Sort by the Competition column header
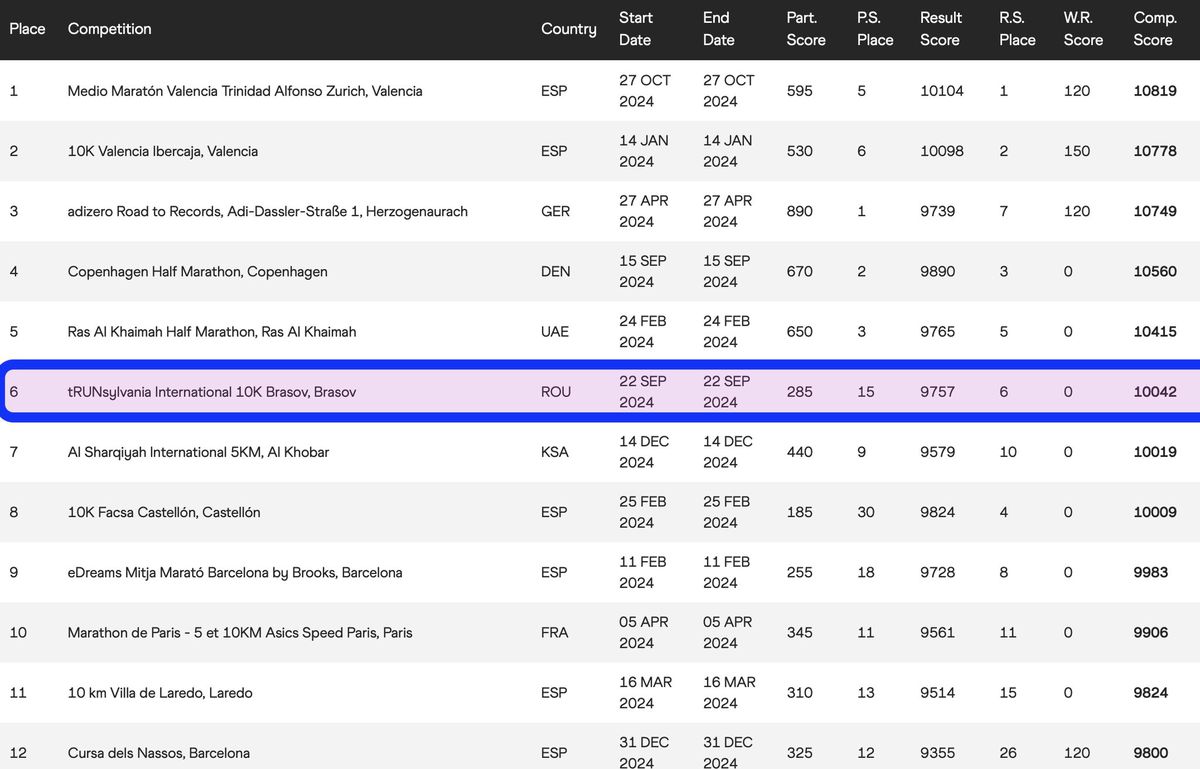 pos(109,29)
